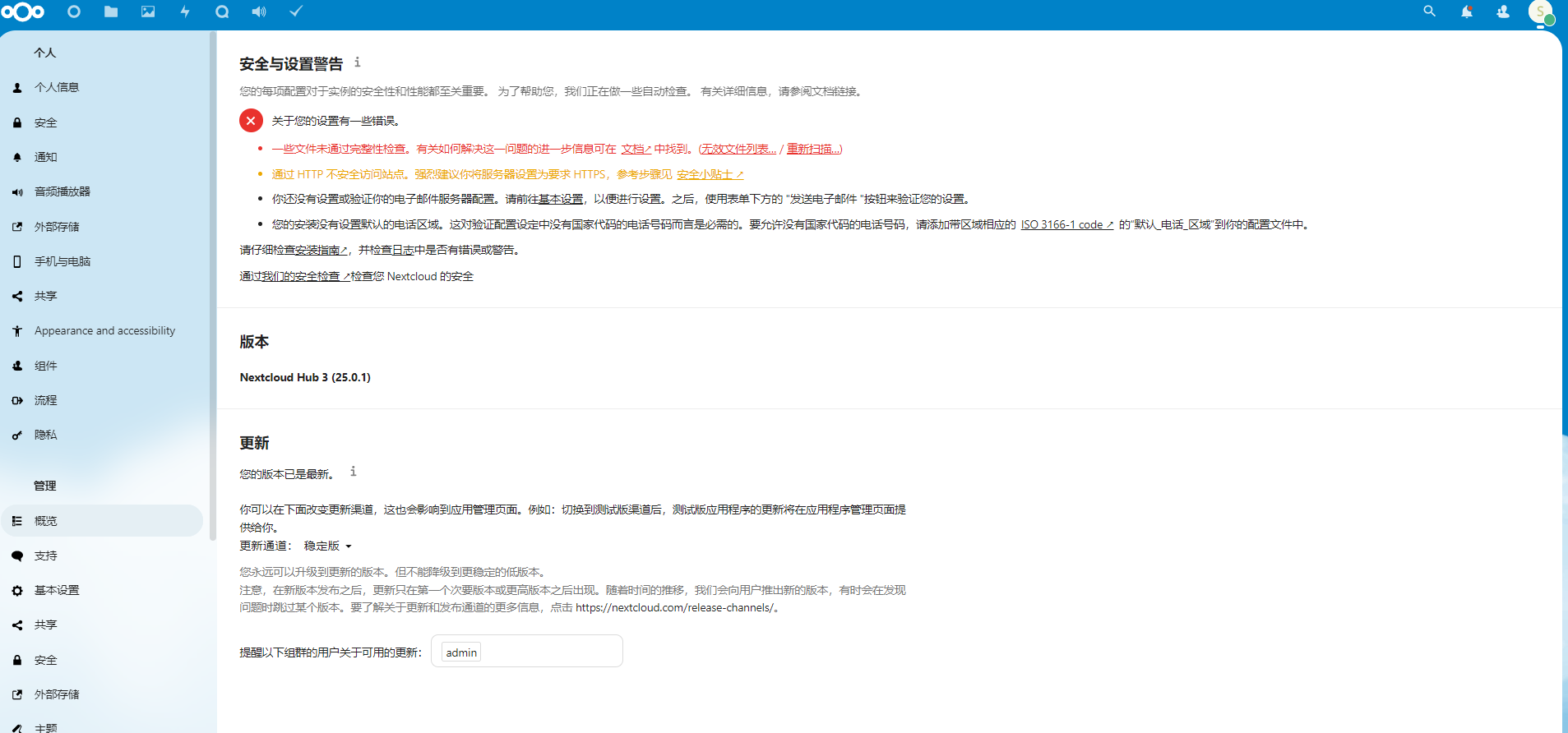This screenshot has height=733, width=1568.
Task: Open the Activity lightning bolt icon
Action: 185,12
